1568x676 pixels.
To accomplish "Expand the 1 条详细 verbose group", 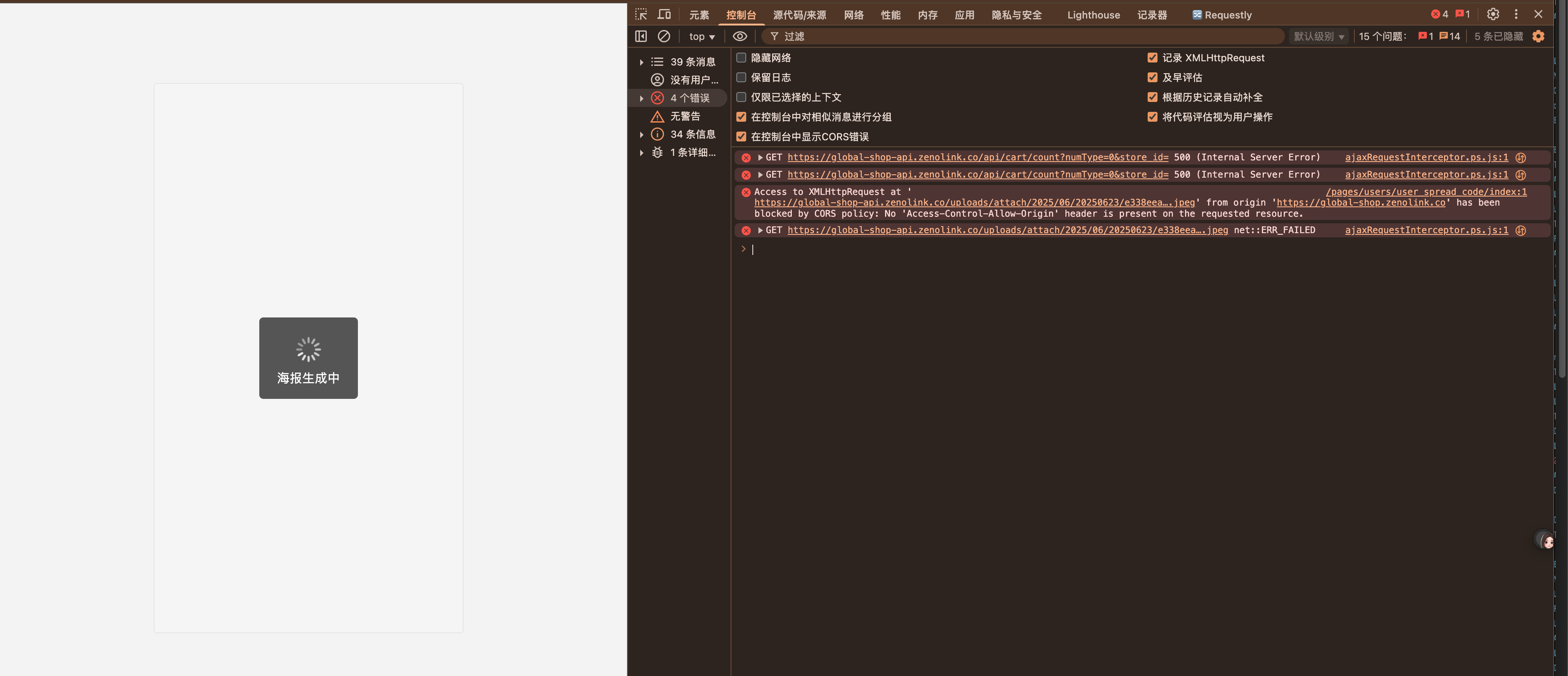I will click(x=641, y=153).
